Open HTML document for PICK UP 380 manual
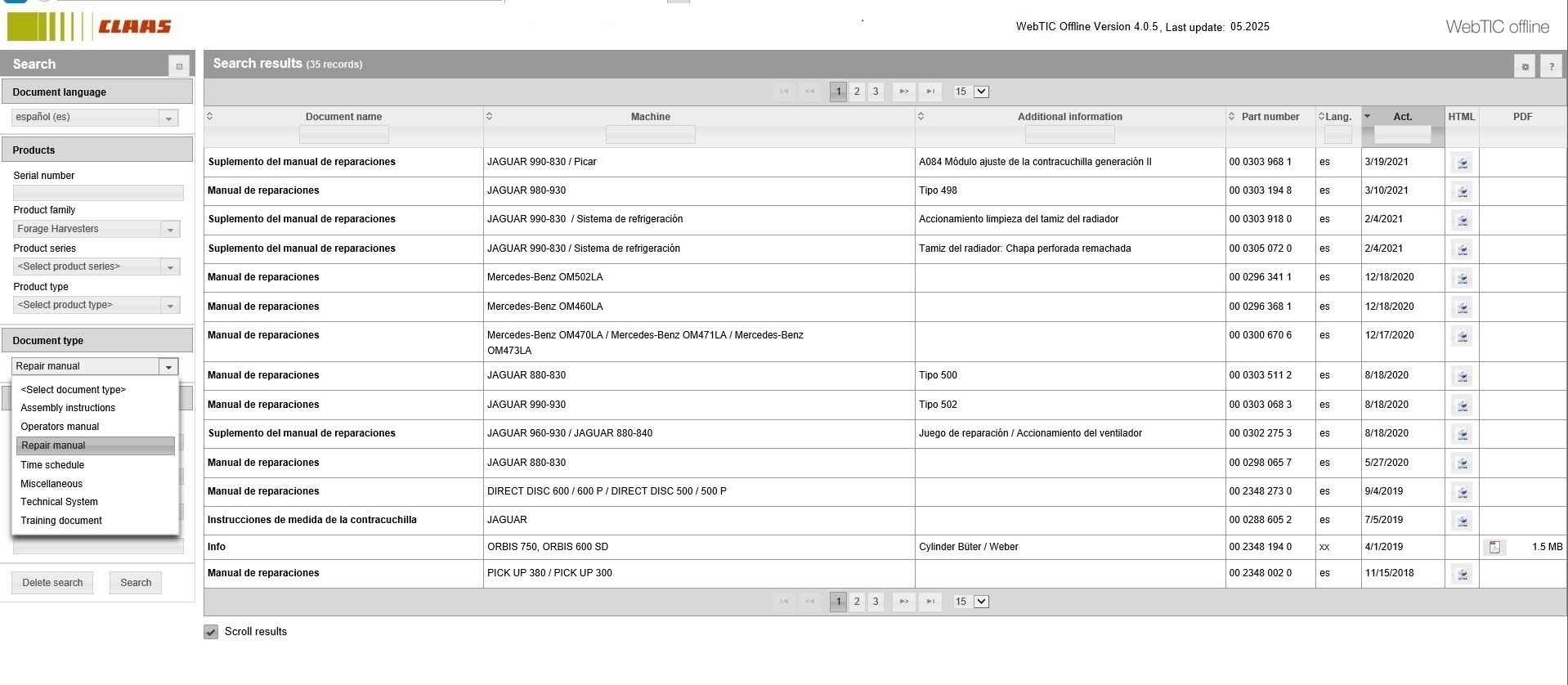 coord(1462,574)
